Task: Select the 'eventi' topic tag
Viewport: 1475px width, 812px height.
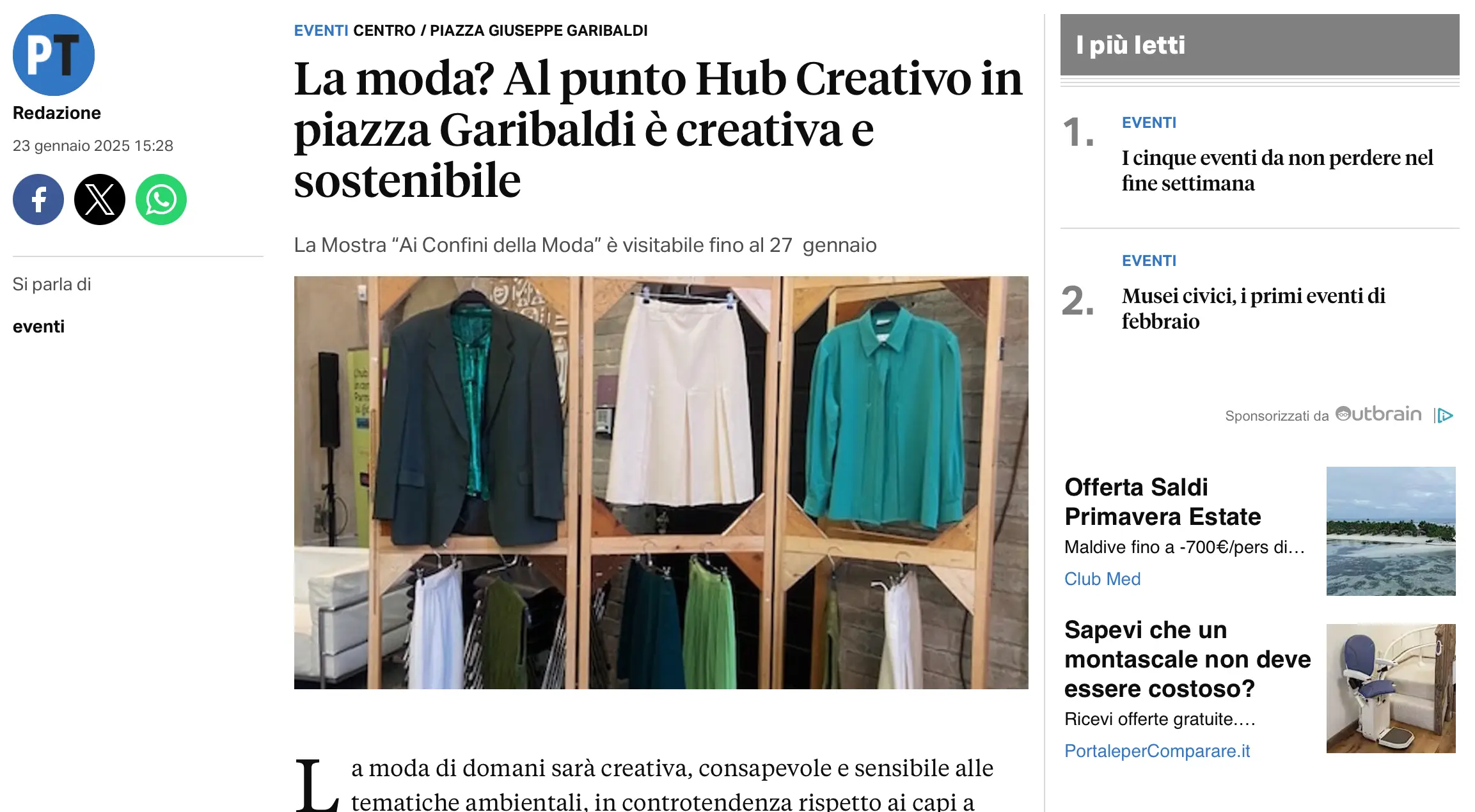Action: tap(39, 327)
